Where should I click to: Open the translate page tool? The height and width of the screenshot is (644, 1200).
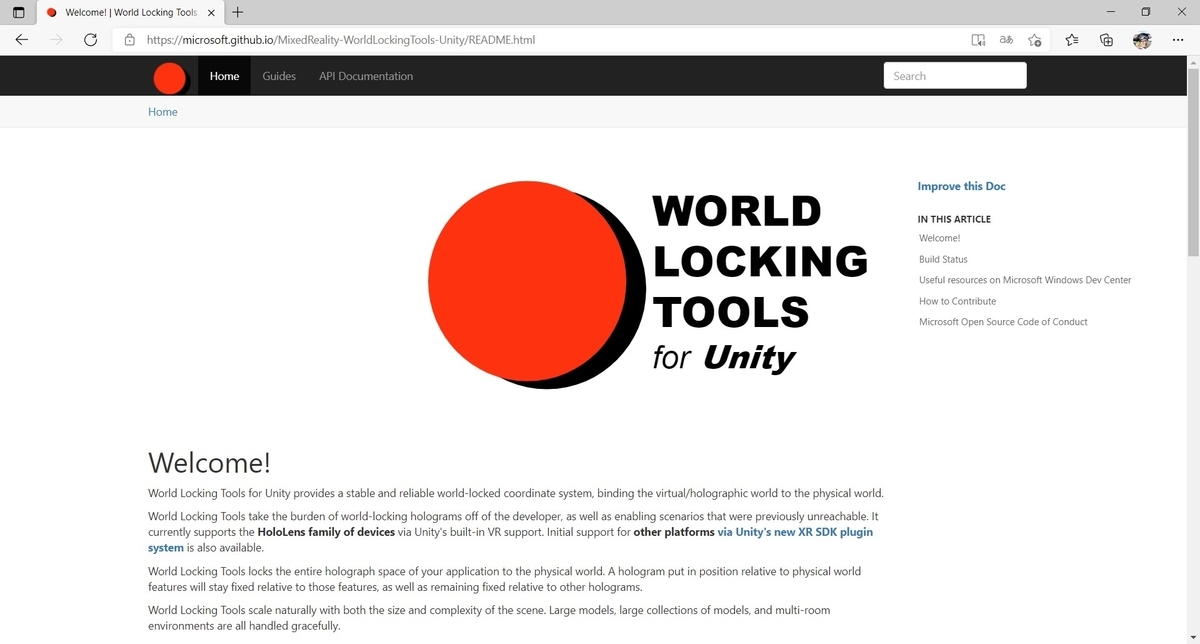(x=1006, y=40)
